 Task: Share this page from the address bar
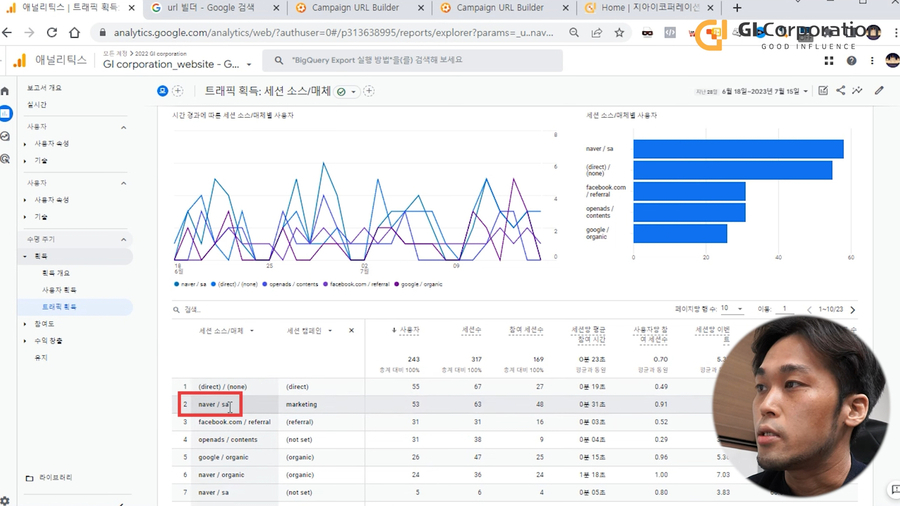pyautogui.click(x=597, y=33)
